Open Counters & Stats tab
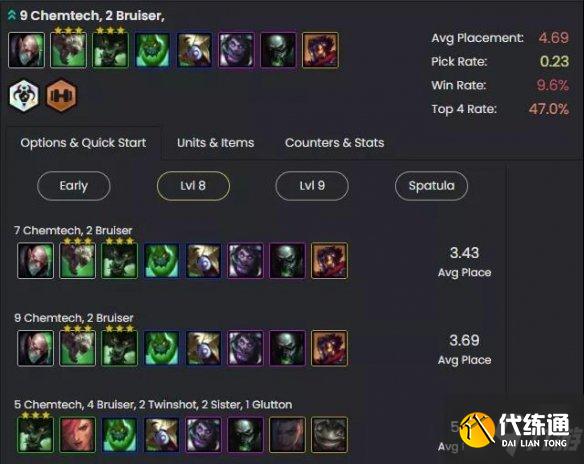Viewport: 584px width, 464px height. 334,143
